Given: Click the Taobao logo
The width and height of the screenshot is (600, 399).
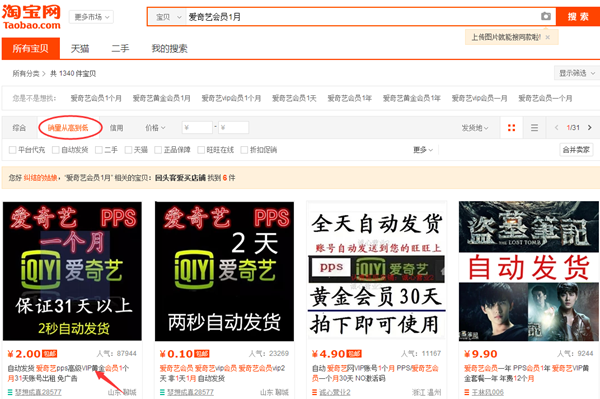Looking at the screenshot, I should pyautogui.click(x=31, y=17).
